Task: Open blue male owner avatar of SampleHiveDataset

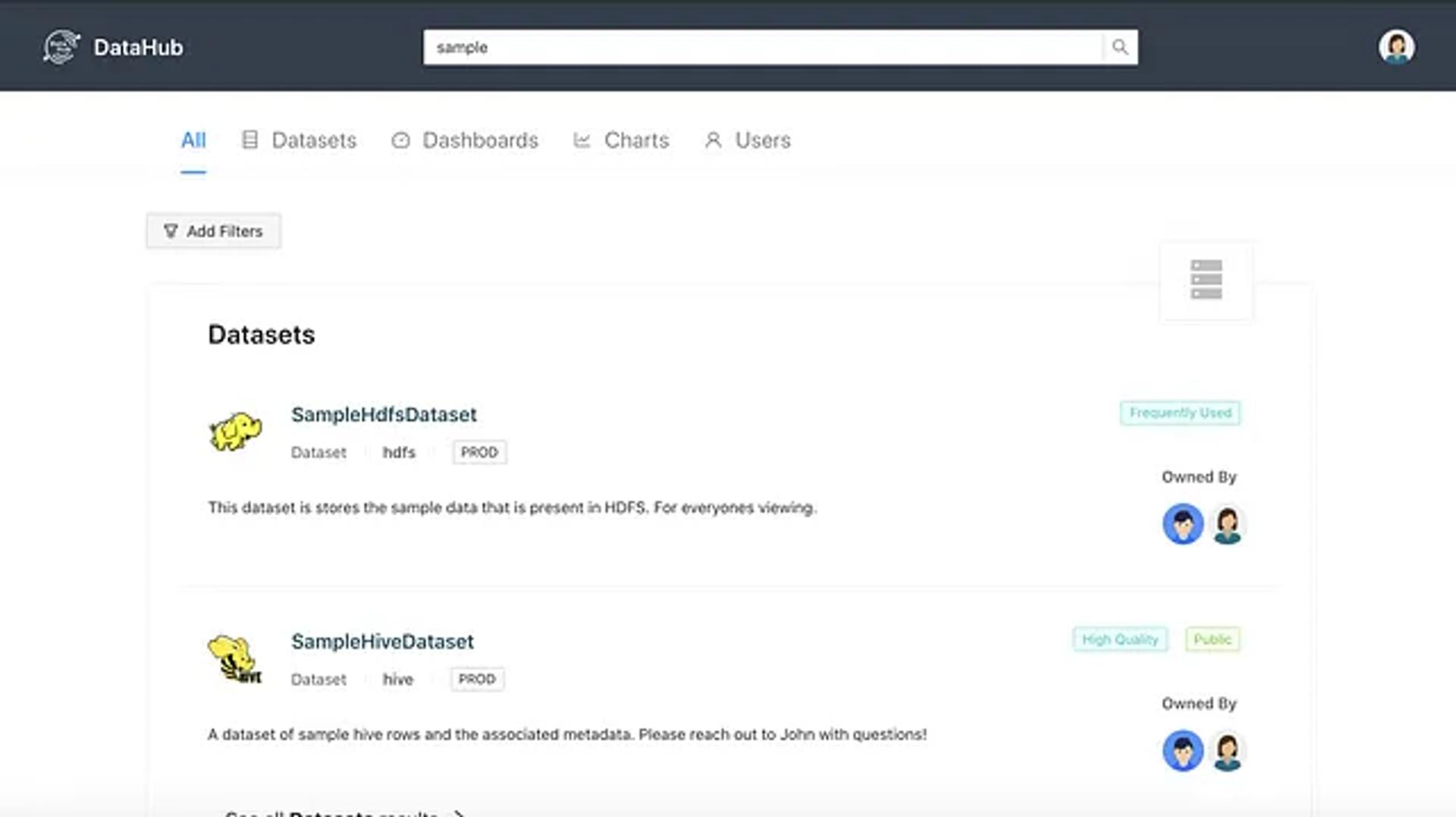Action: [1183, 750]
